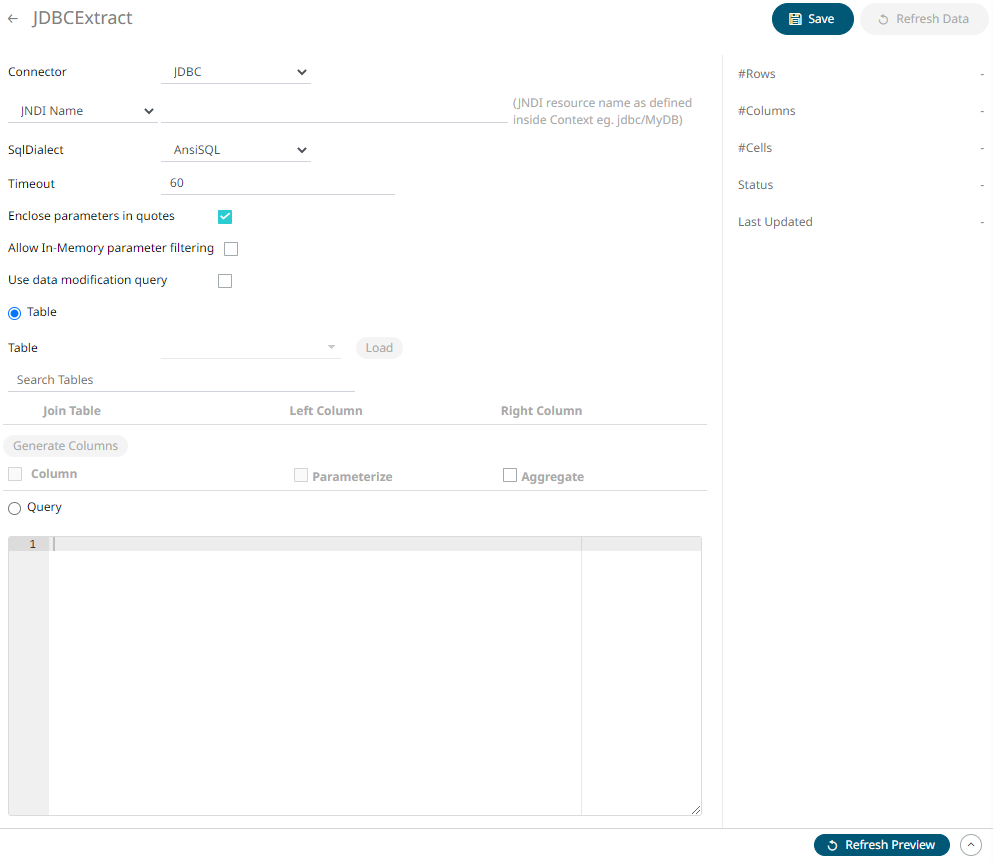Click the JNDI resource name input field

[334, 111]
